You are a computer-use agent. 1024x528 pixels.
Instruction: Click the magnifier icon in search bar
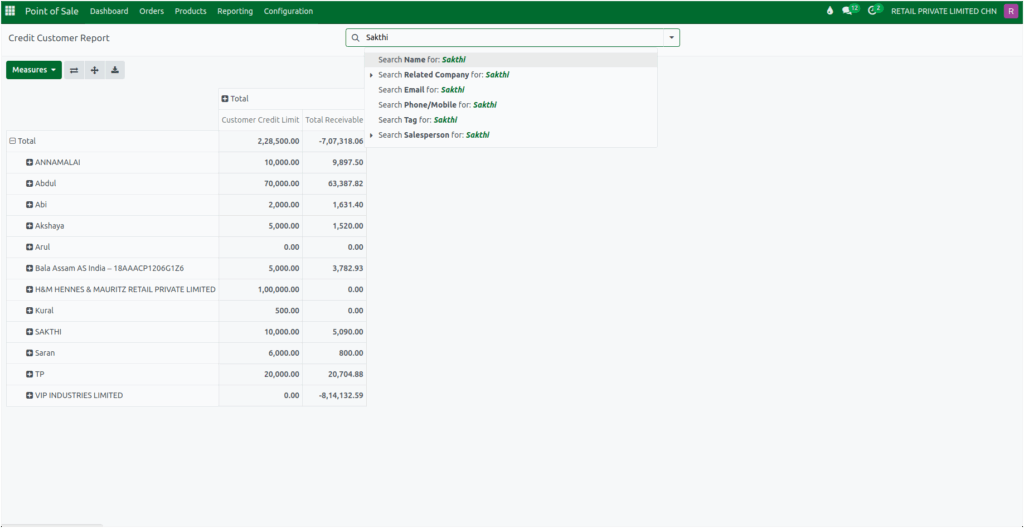356,38
